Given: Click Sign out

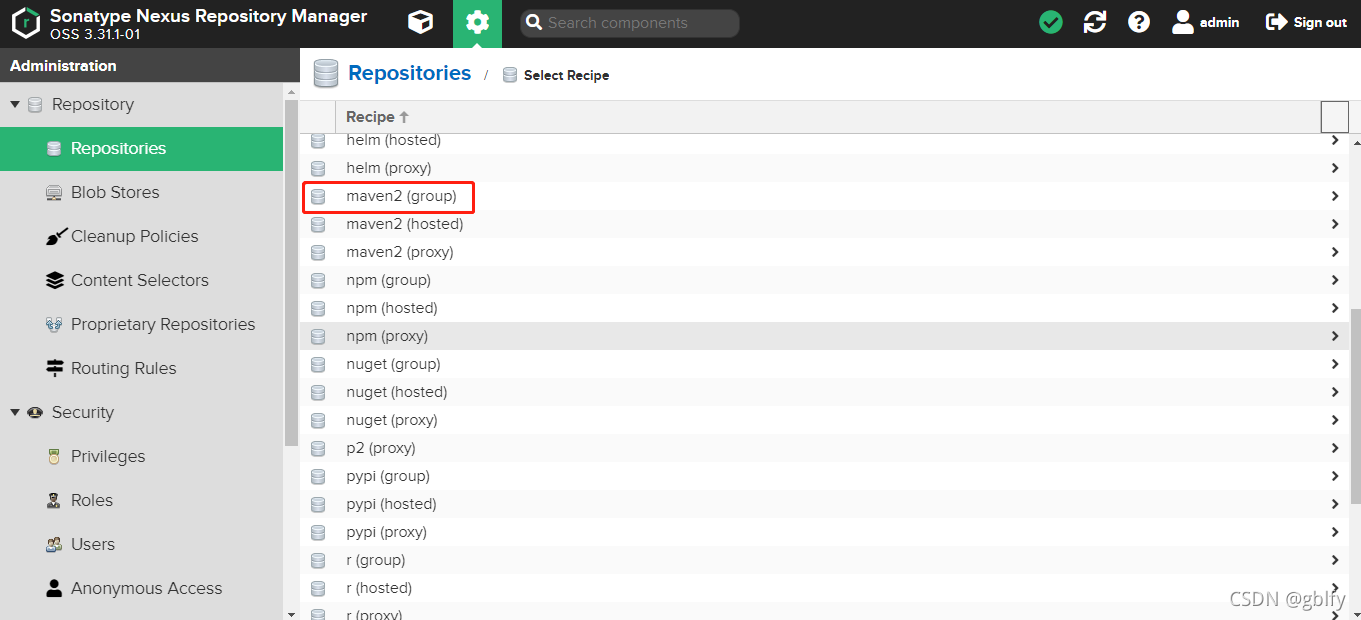Looking at the screenshot, I should pos(1306,22).
